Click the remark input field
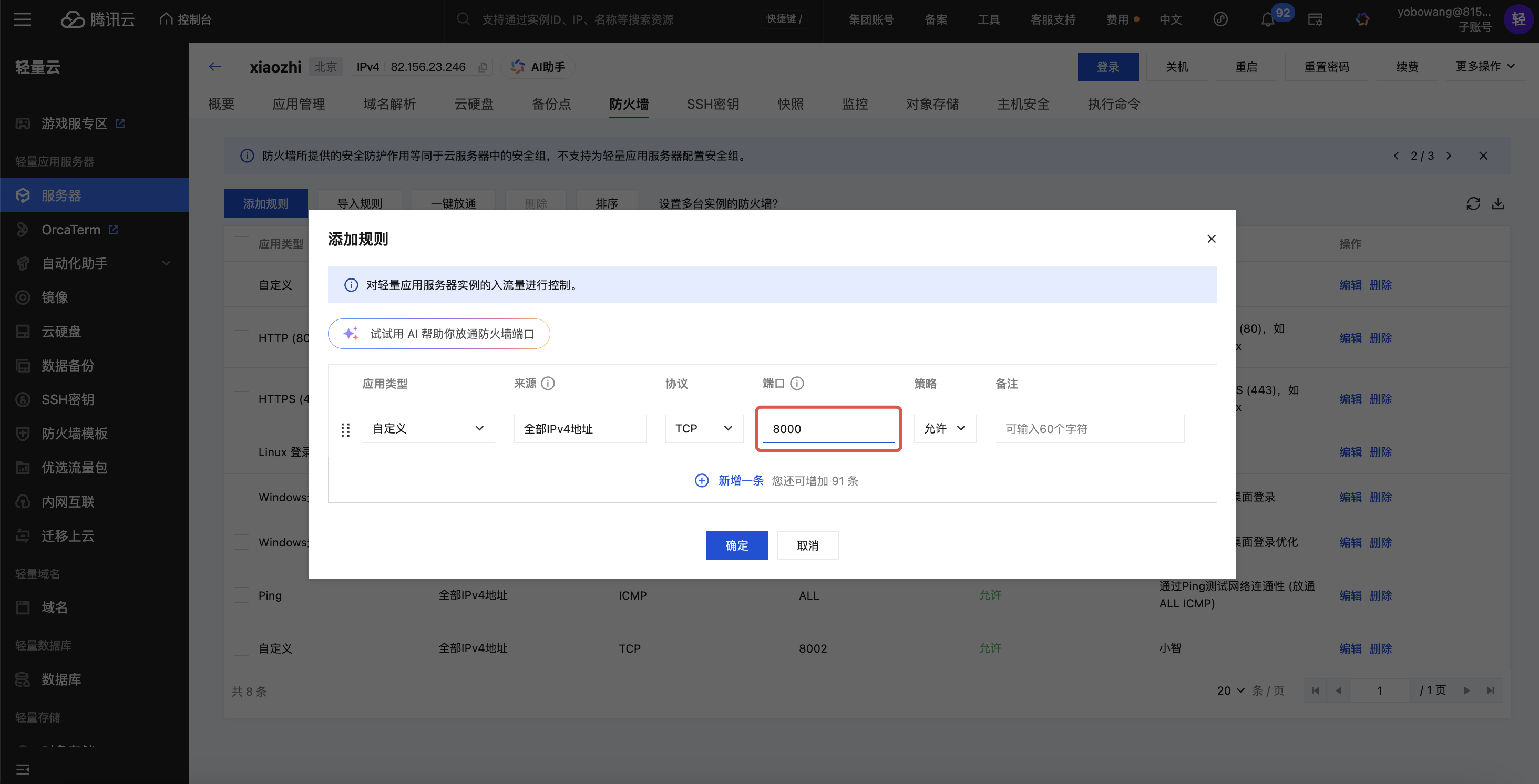1539x784 pixels. 1089,429
